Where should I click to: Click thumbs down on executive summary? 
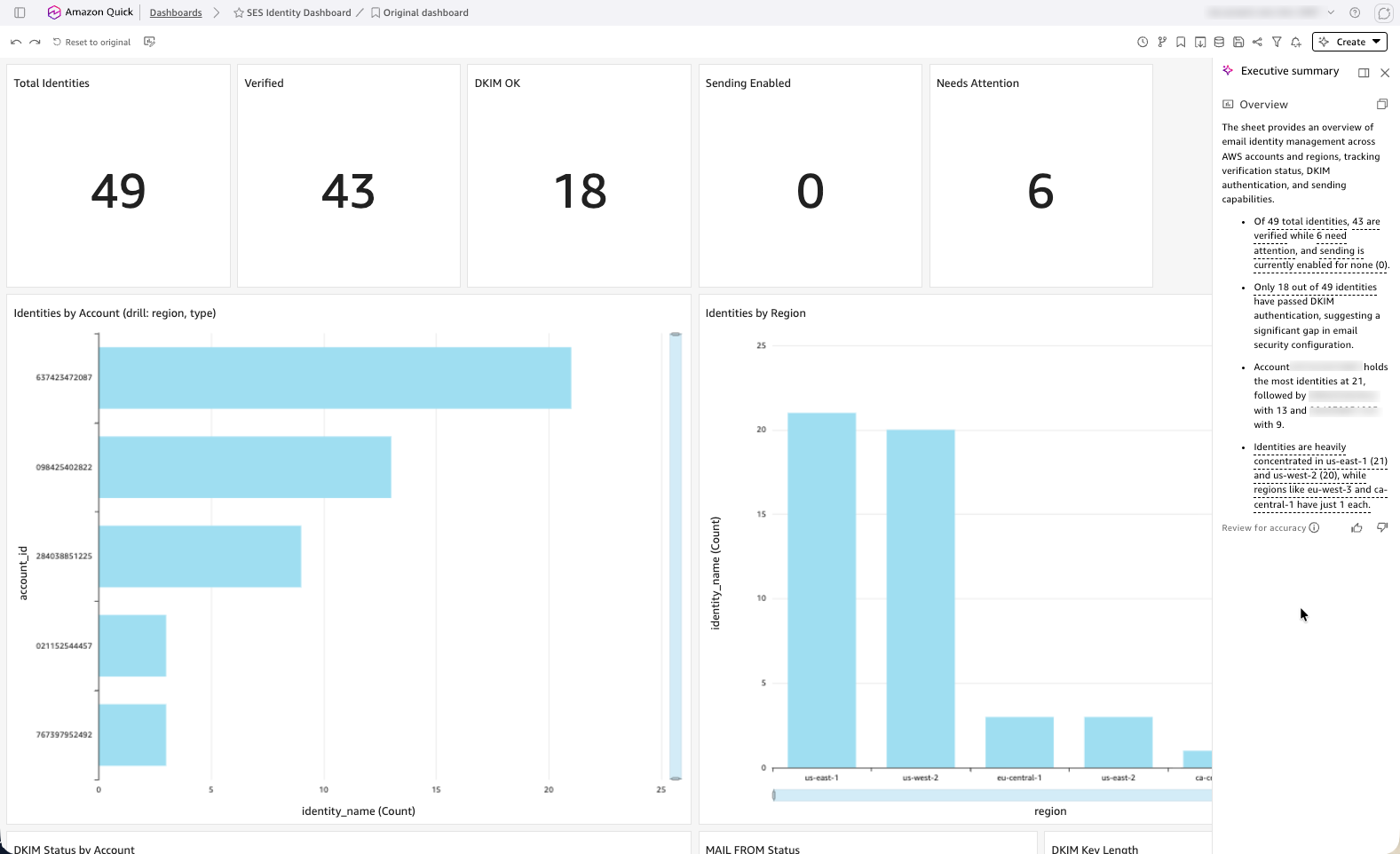(x=1382, y=527)
